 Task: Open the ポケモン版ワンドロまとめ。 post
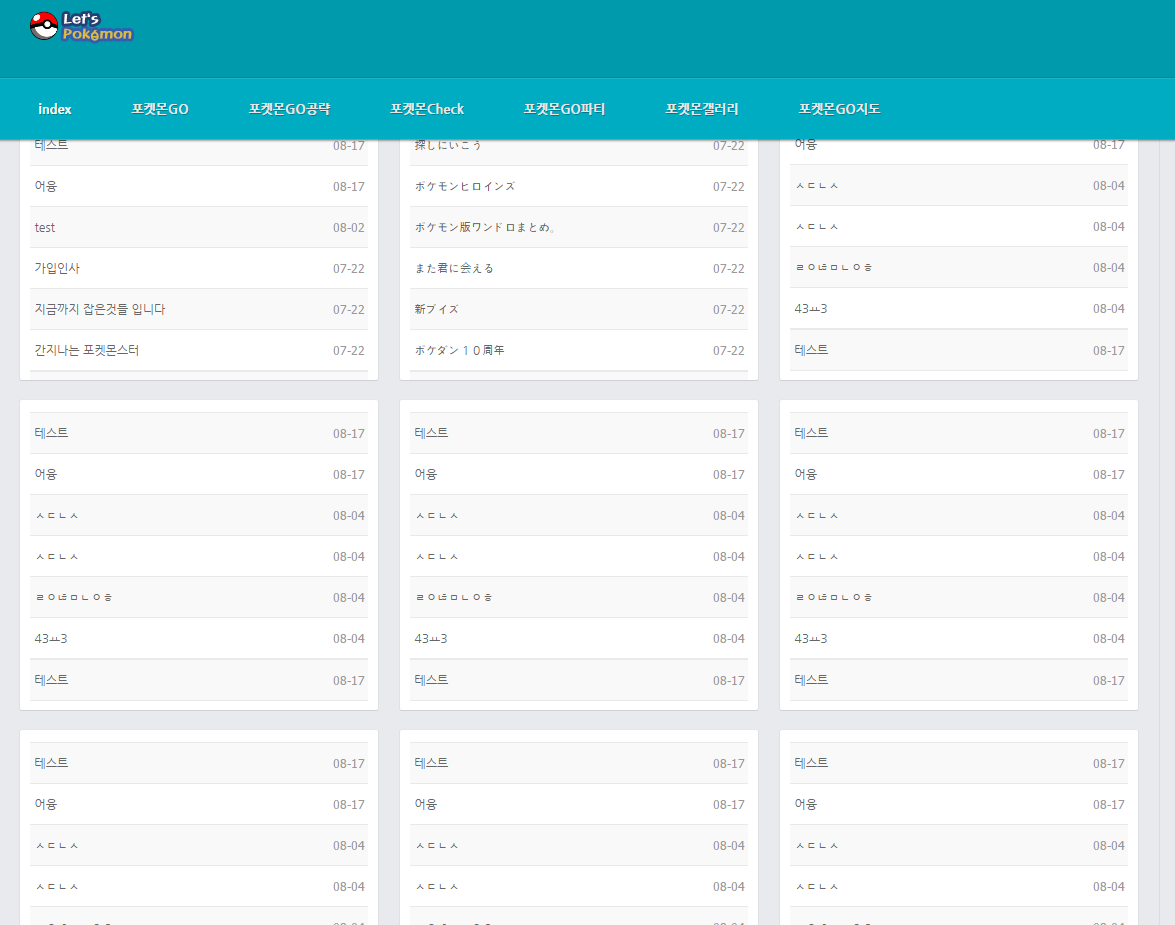[485, 228]
